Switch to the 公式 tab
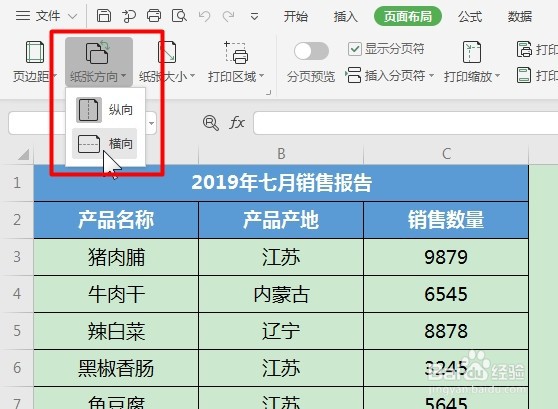The height and width of the screenshot is (409, 558). 470,16
